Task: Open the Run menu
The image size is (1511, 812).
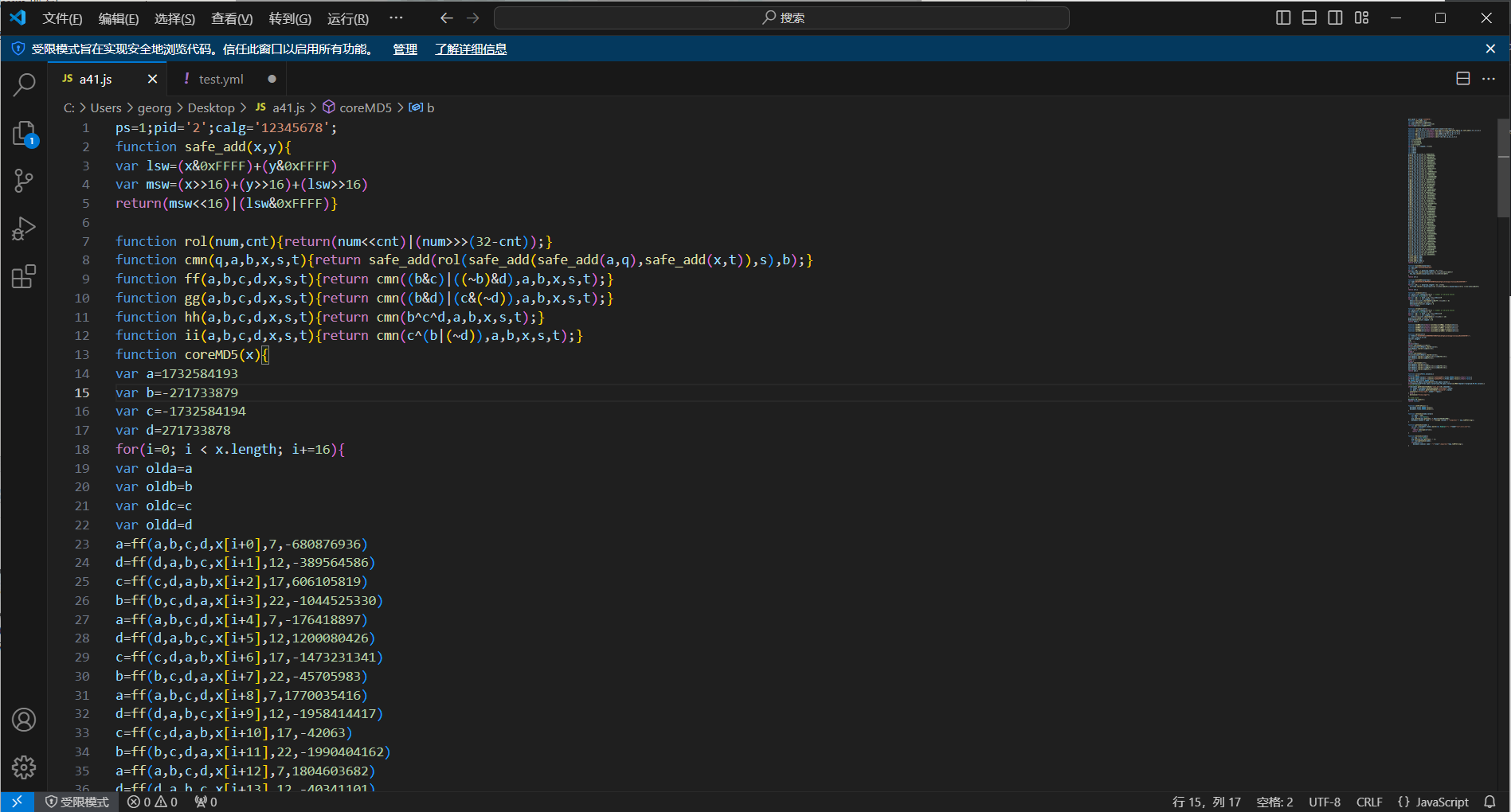Action: [x=348, y=18]
